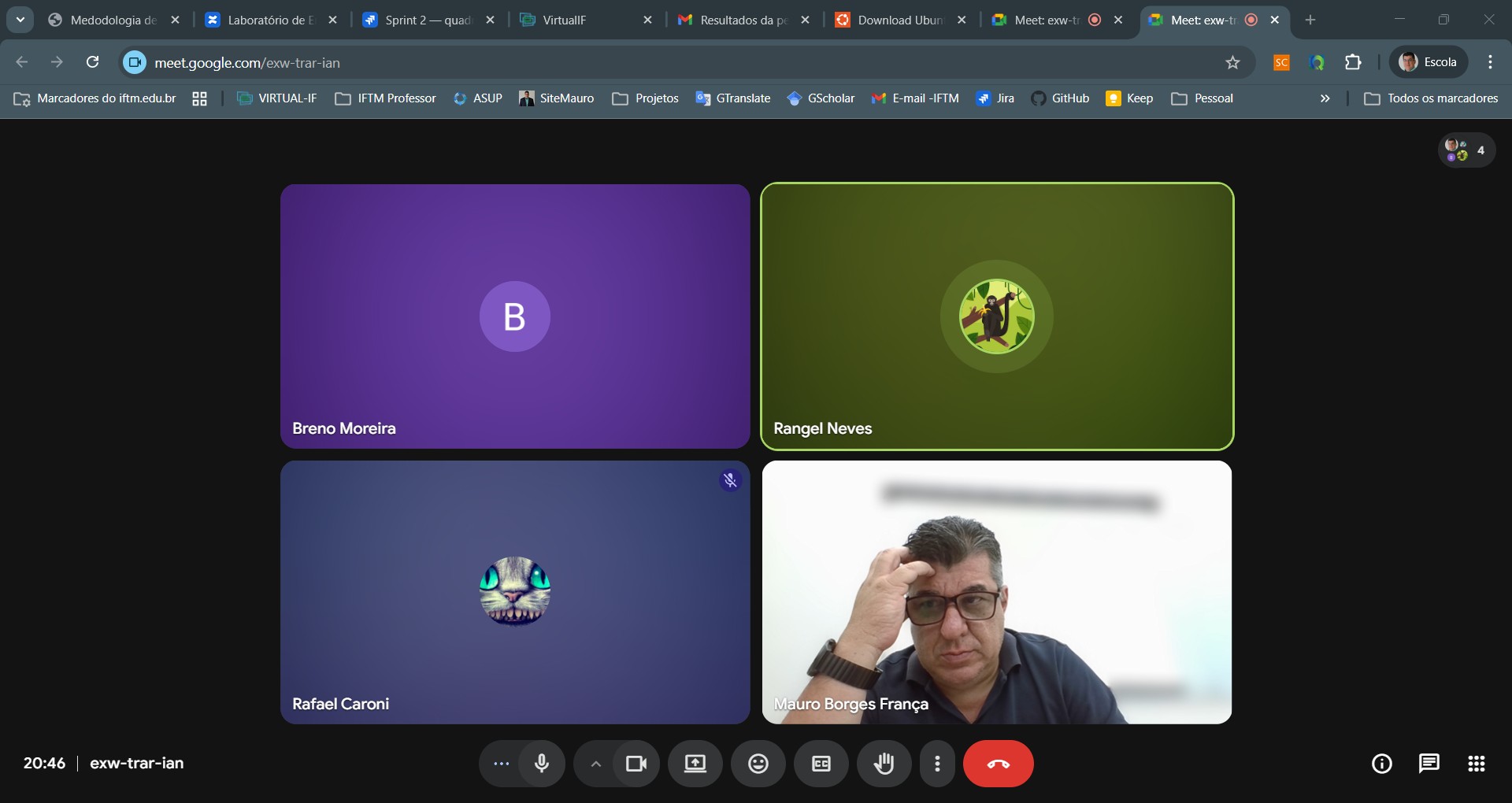Open tab search dropdown arrow

20,20
